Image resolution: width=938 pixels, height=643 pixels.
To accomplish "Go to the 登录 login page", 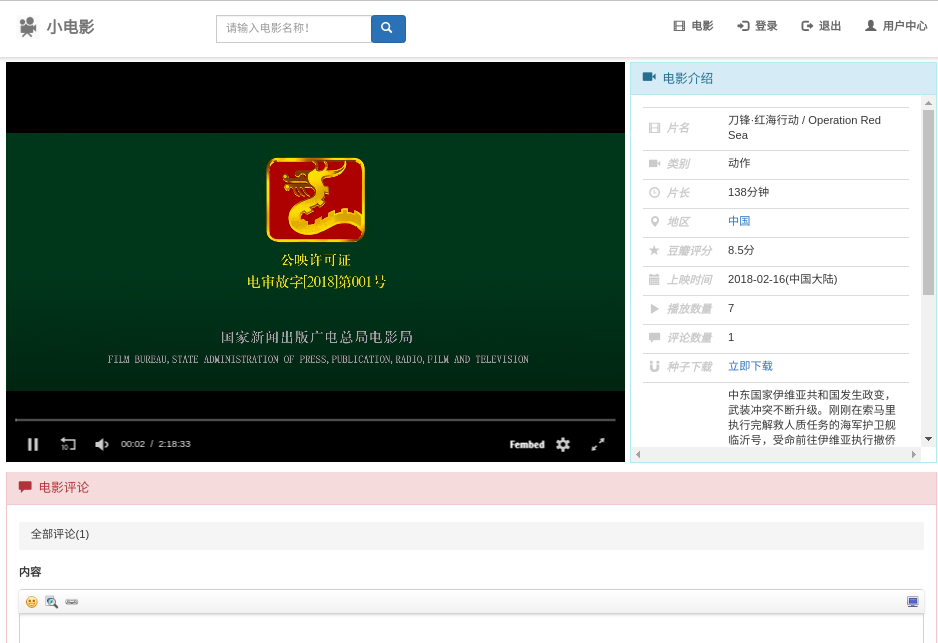I will tap(757, 26).
